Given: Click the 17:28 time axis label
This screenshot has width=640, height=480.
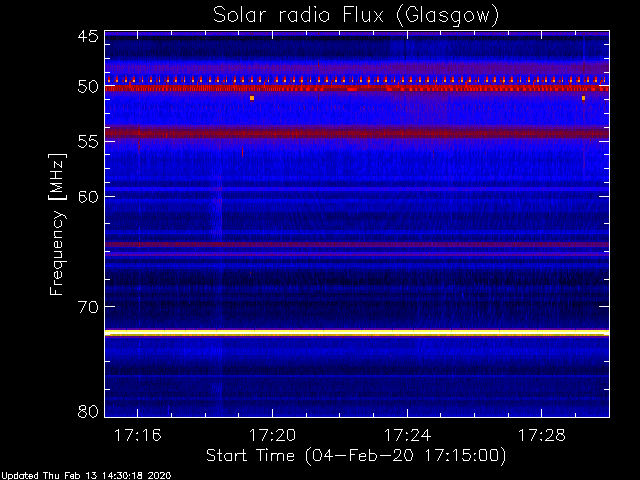Looking at the screenshot, I should tap(542, 435).
